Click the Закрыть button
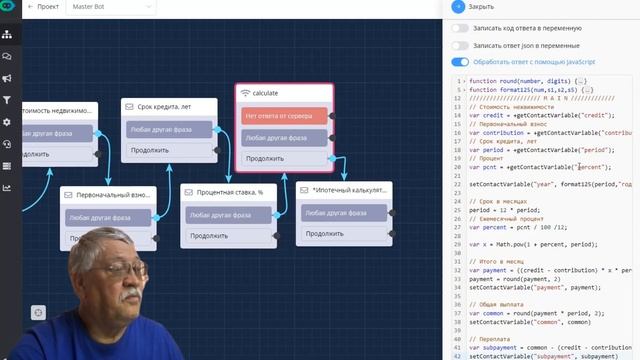This screenshot has width=640, height=360. point(481,7)
